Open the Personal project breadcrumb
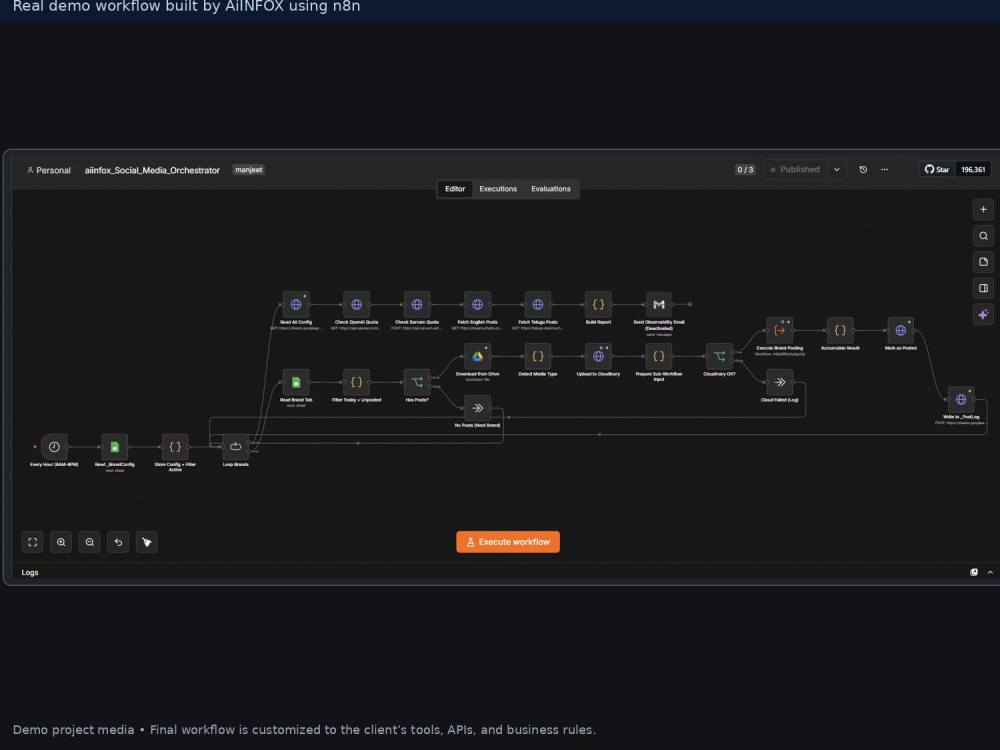1000x750 pixels. (x=49, y=170)
